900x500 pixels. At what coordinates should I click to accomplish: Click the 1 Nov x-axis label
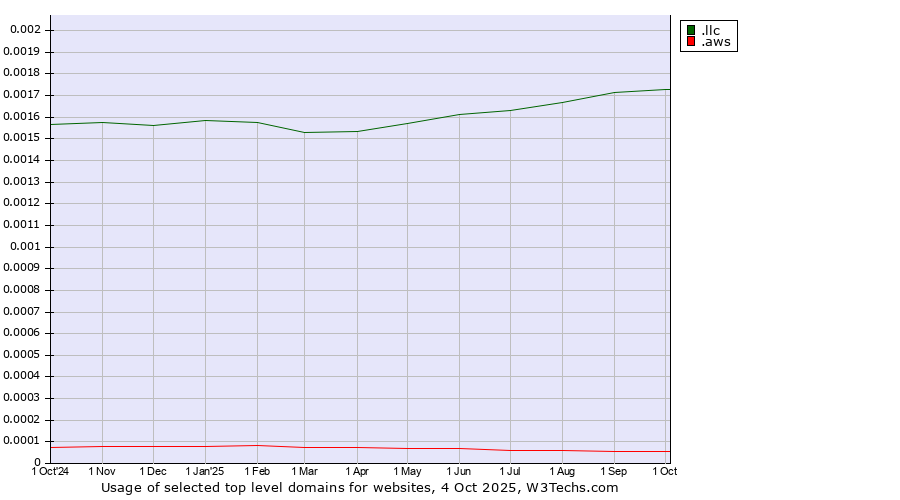tap(102, 470)
